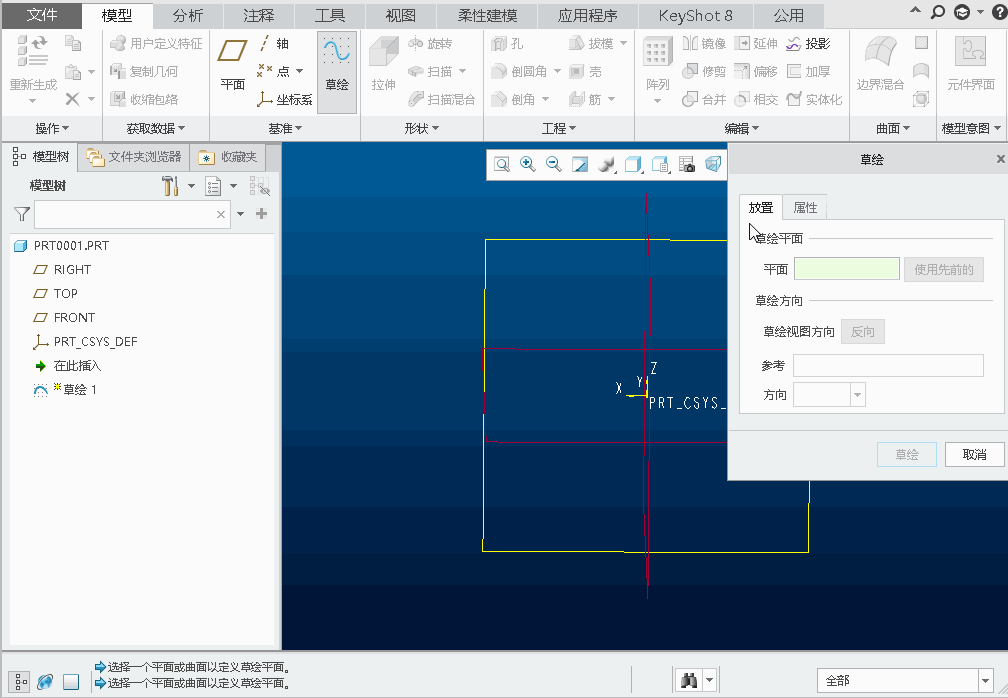Click the 参考 (Reference) collector field
The width and height of the screenshot is (1008, 698).
pos(888,365)
